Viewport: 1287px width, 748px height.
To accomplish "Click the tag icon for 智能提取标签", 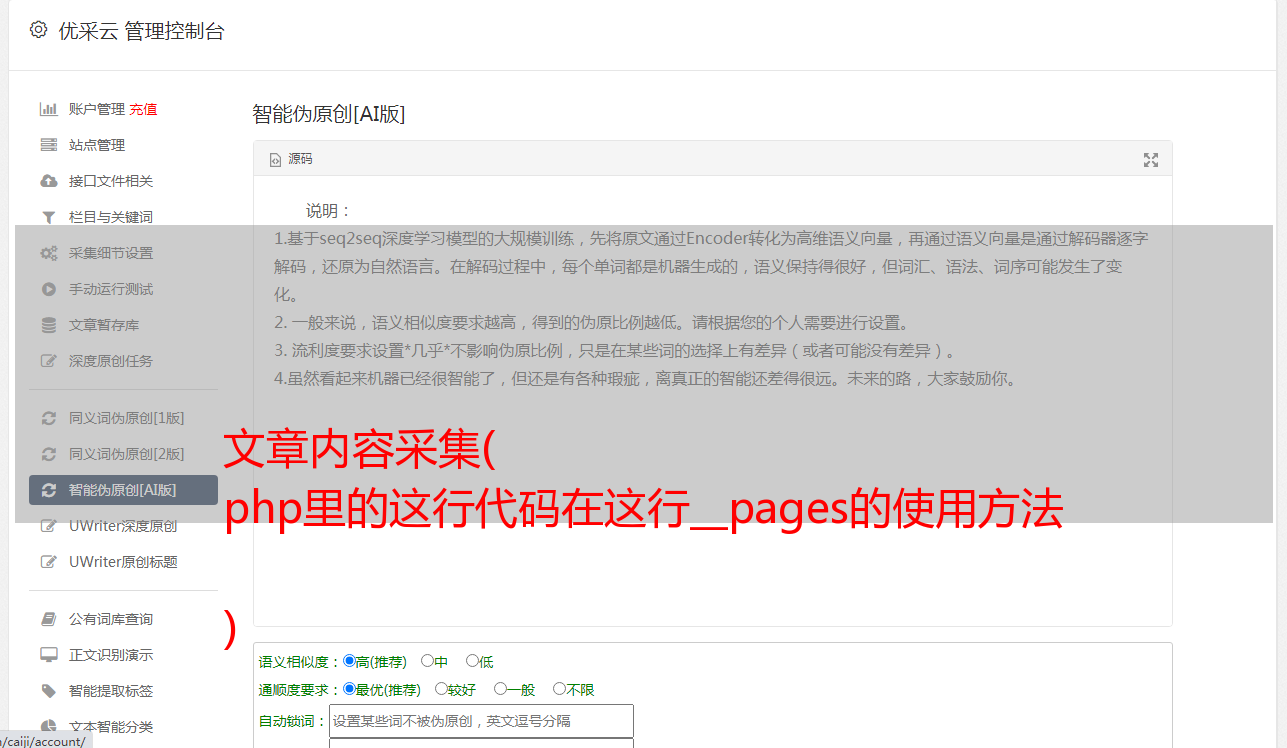I will point(48,691).
